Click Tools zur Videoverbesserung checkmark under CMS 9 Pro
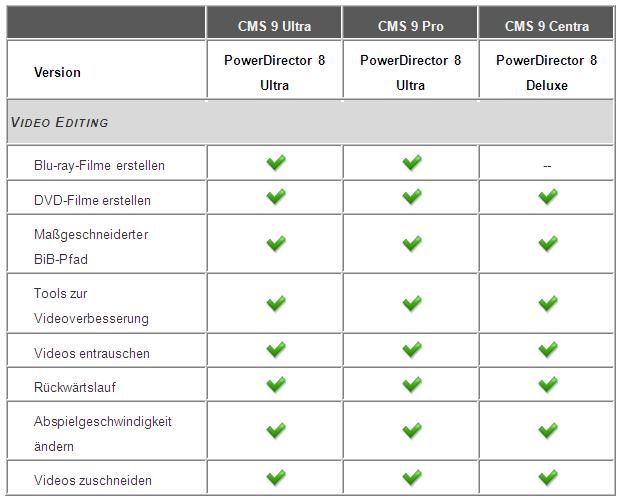Image resolution: width=628 pixels, height=504 pixels. pyautogui.click(x=412, y=303)
